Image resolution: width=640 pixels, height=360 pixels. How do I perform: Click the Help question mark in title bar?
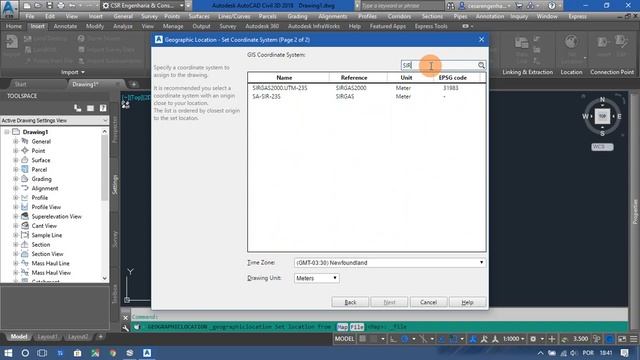click(x=551, y=6)
